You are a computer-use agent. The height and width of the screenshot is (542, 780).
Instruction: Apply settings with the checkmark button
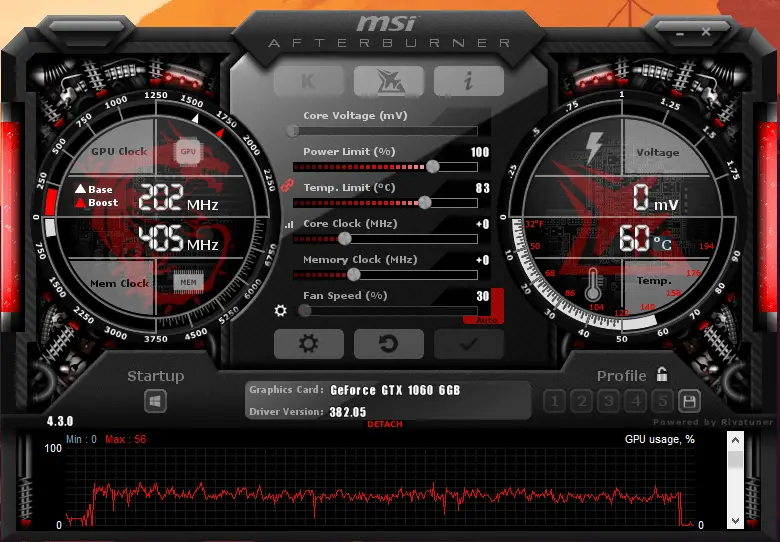pyautogui.click(x=469, y=344)
